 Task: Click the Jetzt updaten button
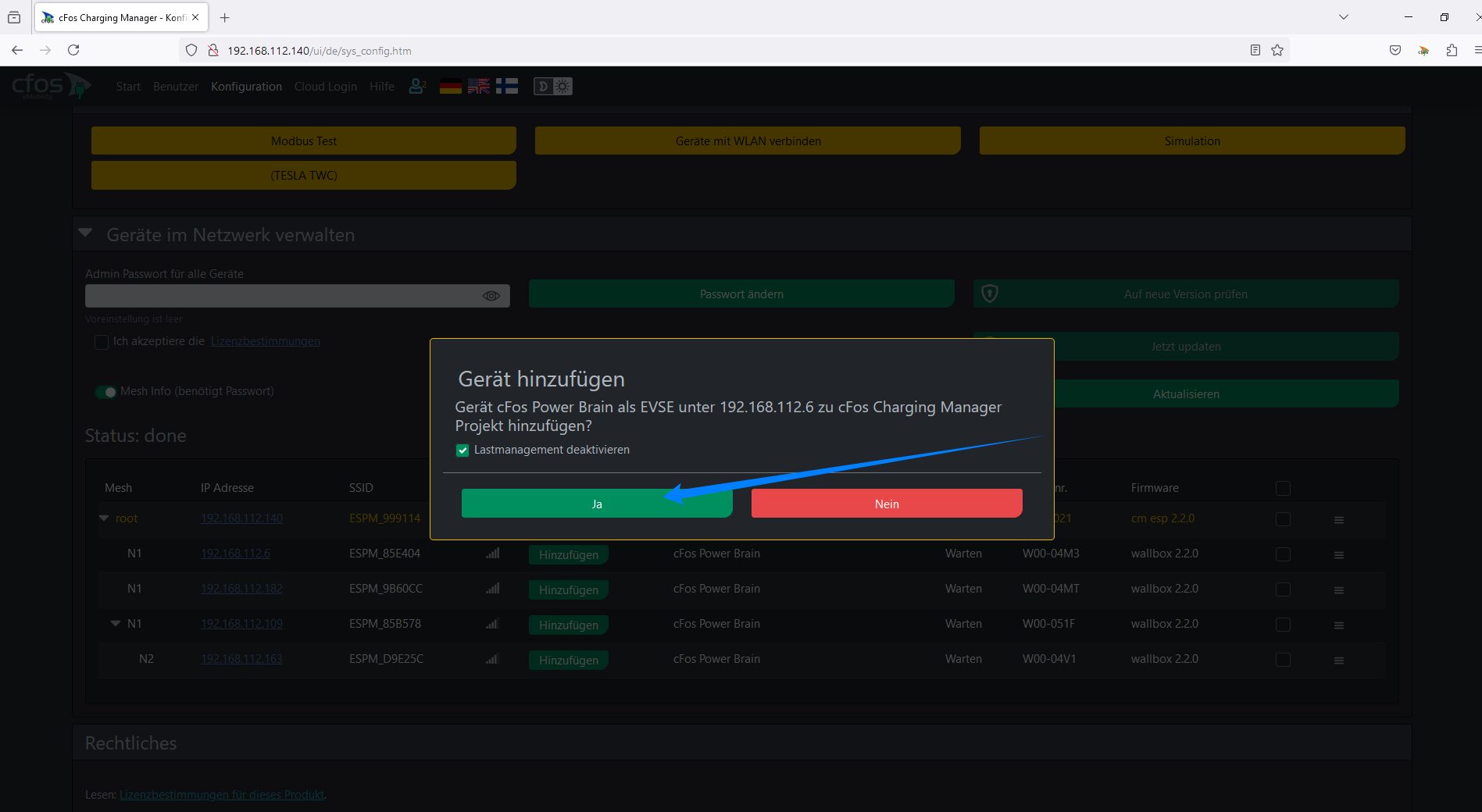(1186, 346)
